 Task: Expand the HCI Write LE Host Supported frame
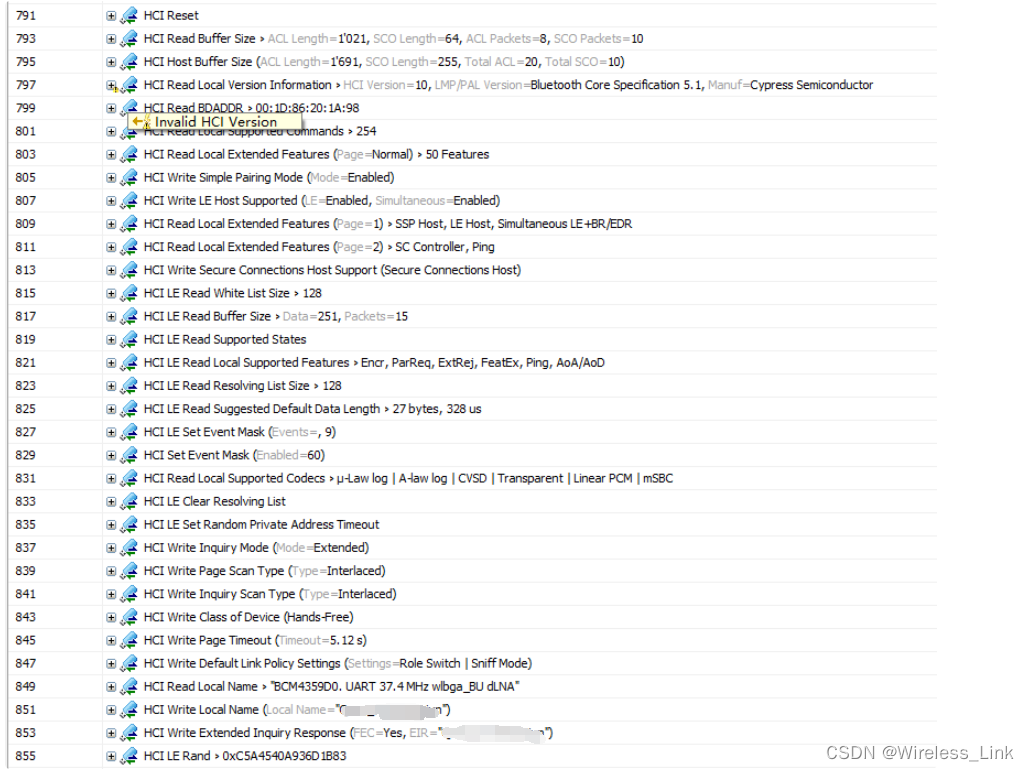tap(110, 200)
